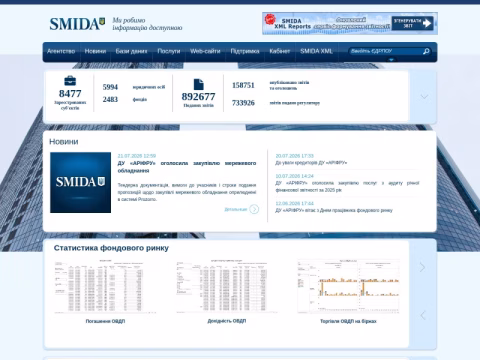
Task: Click the Детальніше link
Action: pos(236,209)
